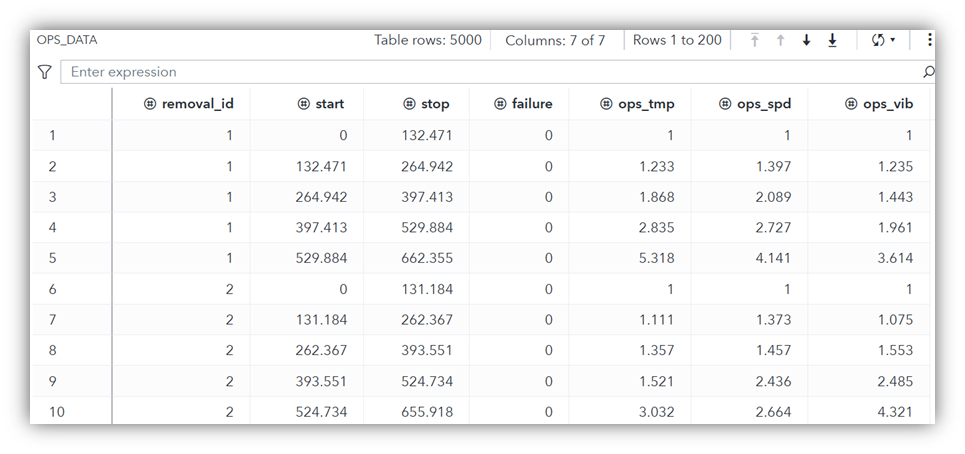Jump to the last rows page
965x454 pixels.
click(832, 40)
